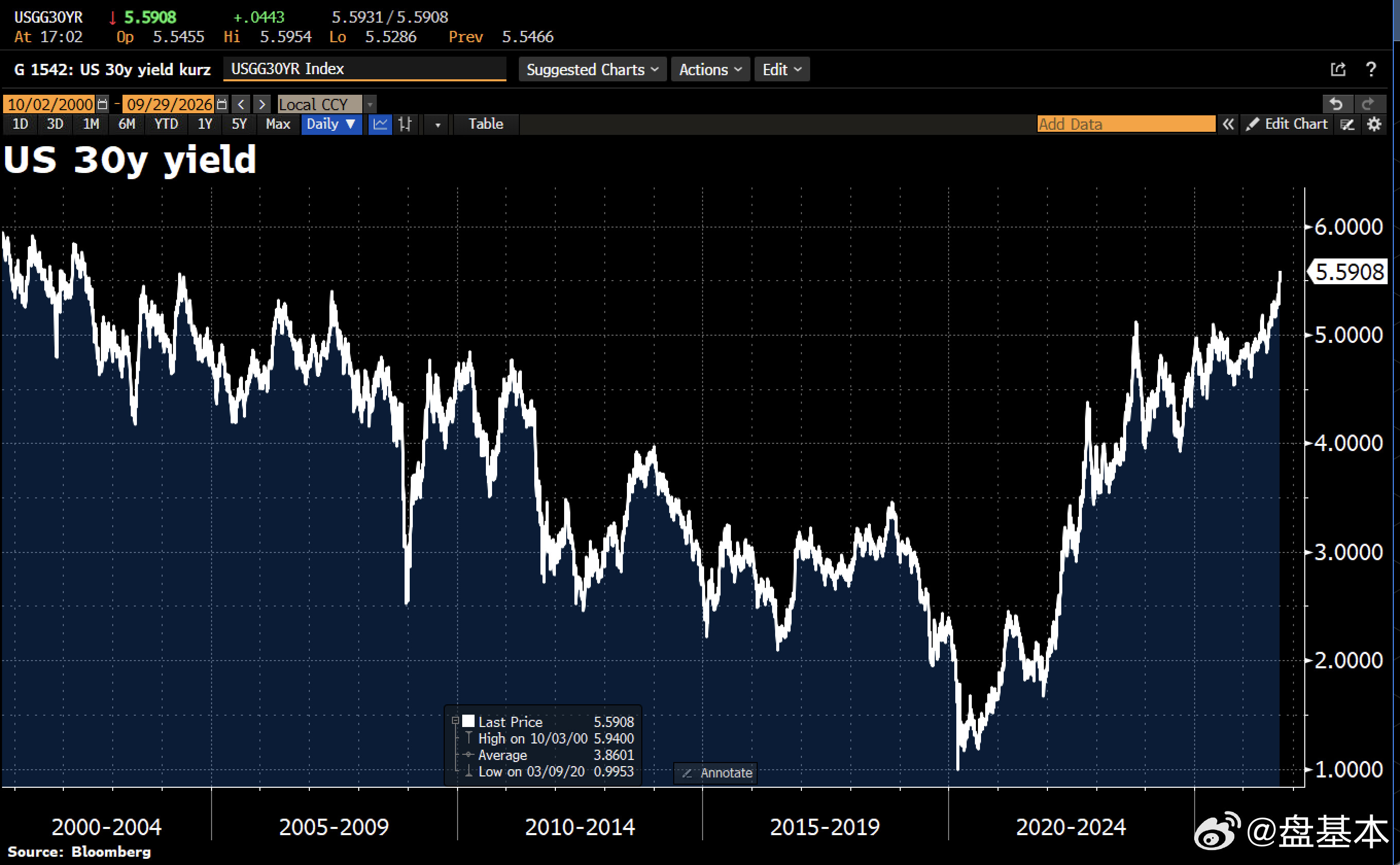Screen dimensions: 1400x865
Task: Collapse legend box with minus toggle
Action: coord(455,721)
